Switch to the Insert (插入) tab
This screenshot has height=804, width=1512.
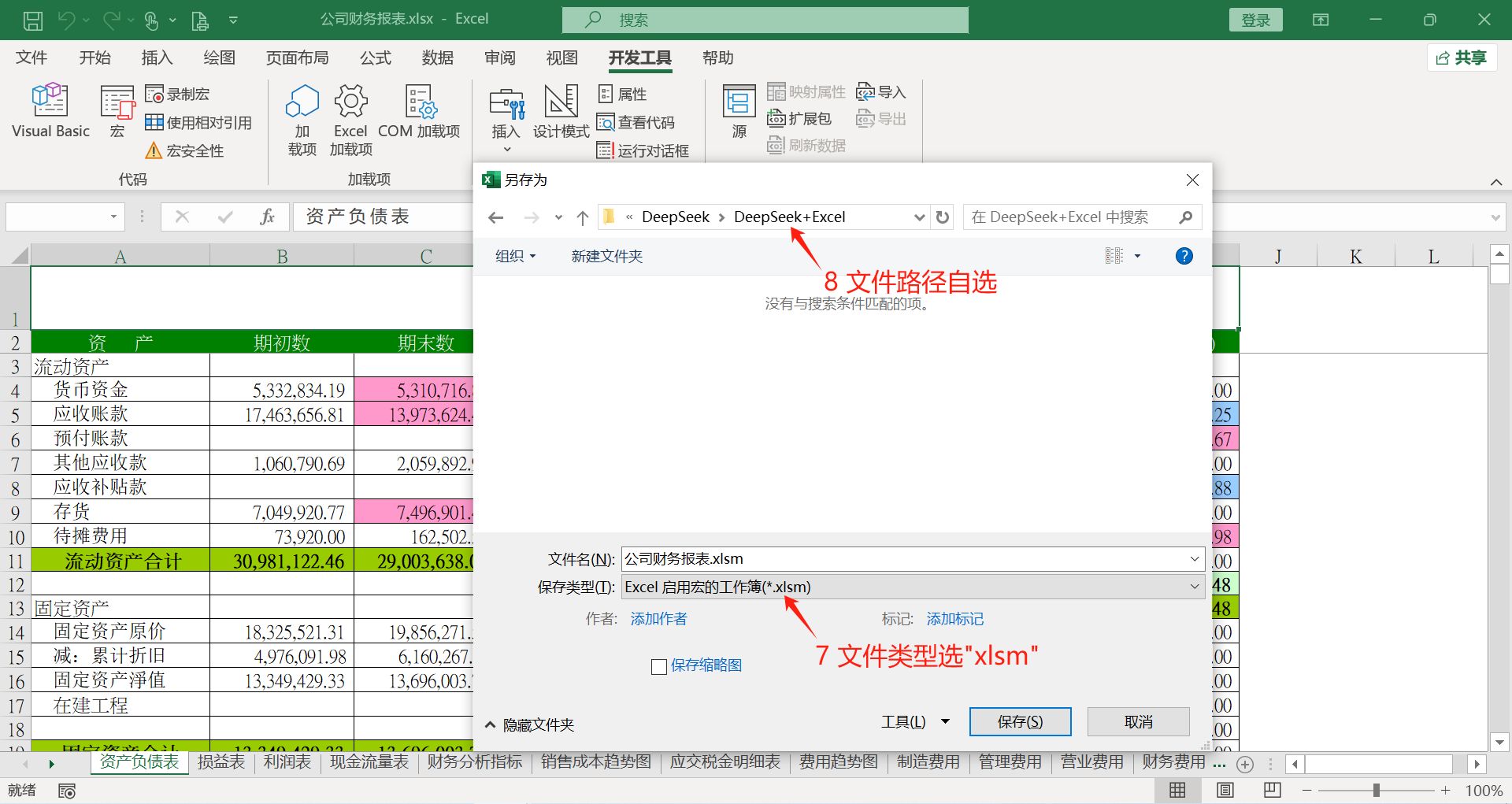(157, 57)
